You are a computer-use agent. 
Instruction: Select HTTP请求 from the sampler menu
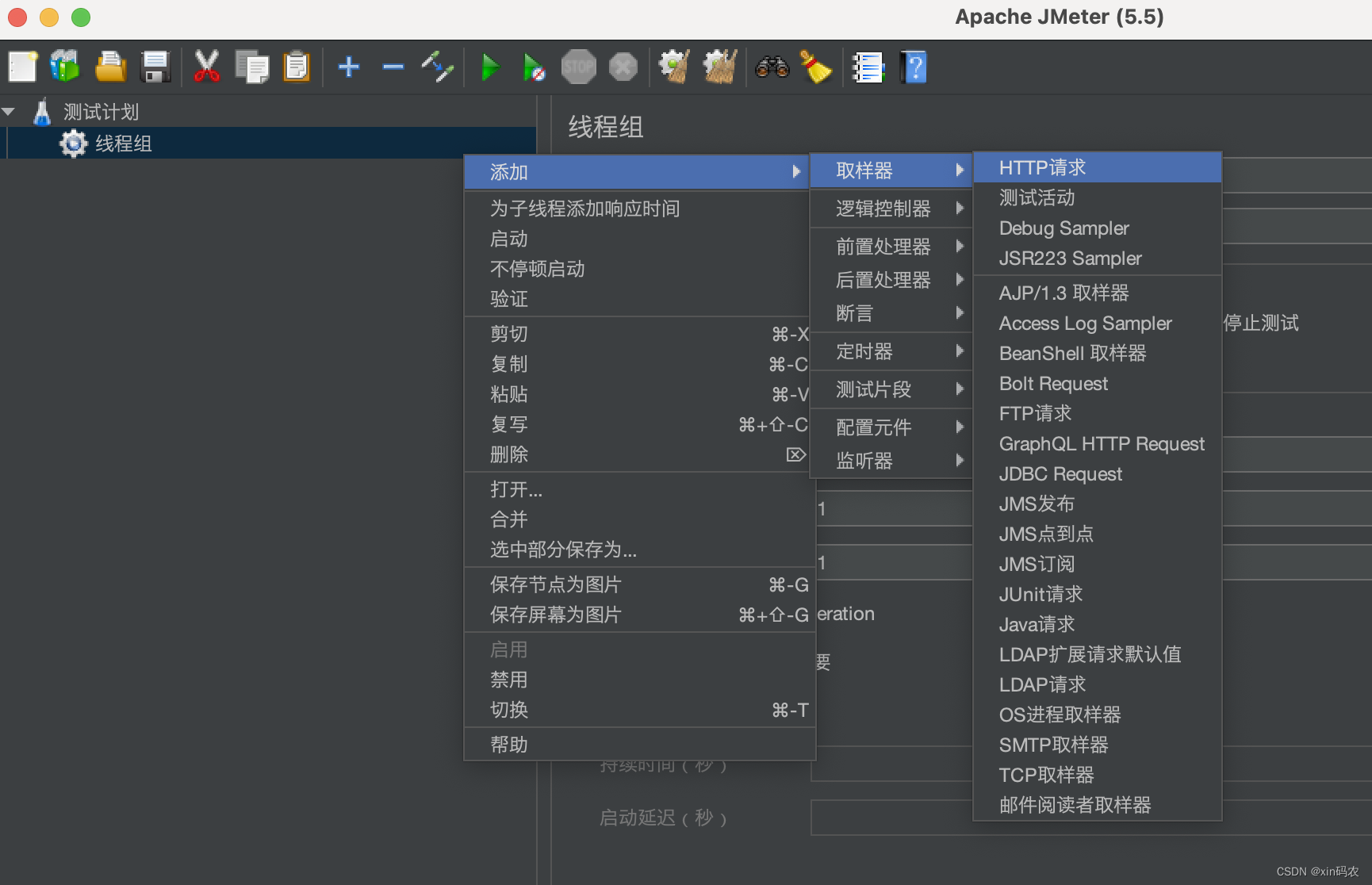(1041, 167)
